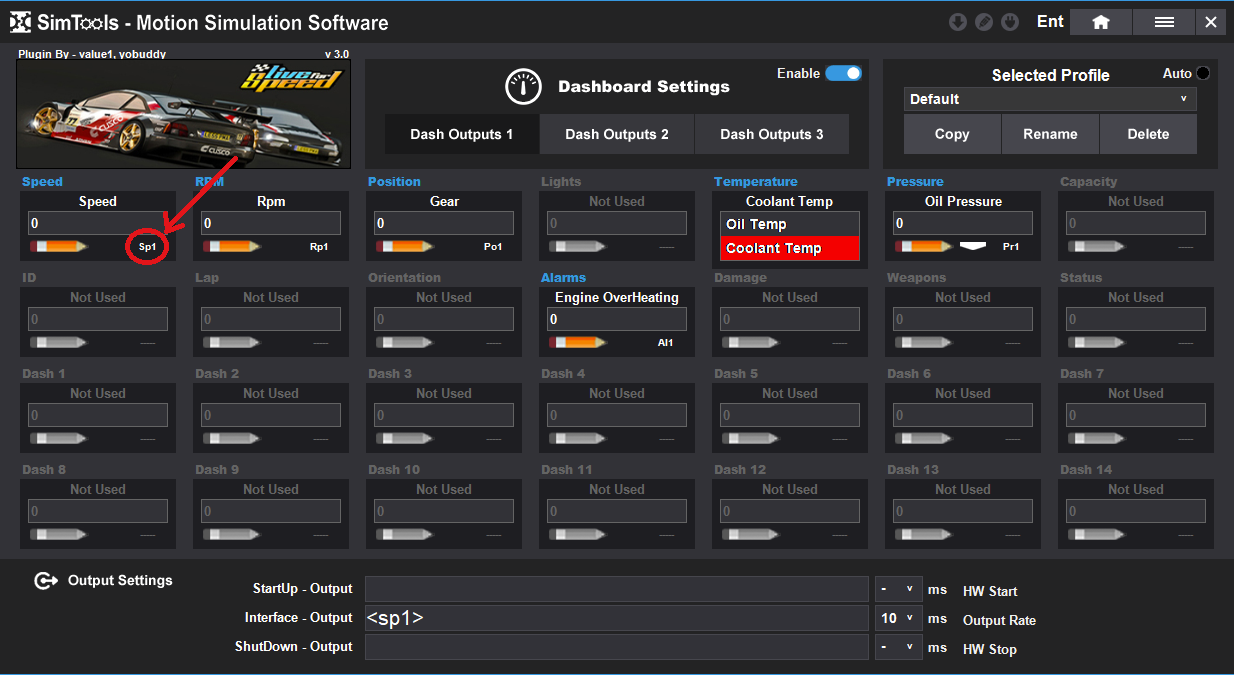Focus the Interface - Output field containing <sp1>

click(x=617, y=618)
